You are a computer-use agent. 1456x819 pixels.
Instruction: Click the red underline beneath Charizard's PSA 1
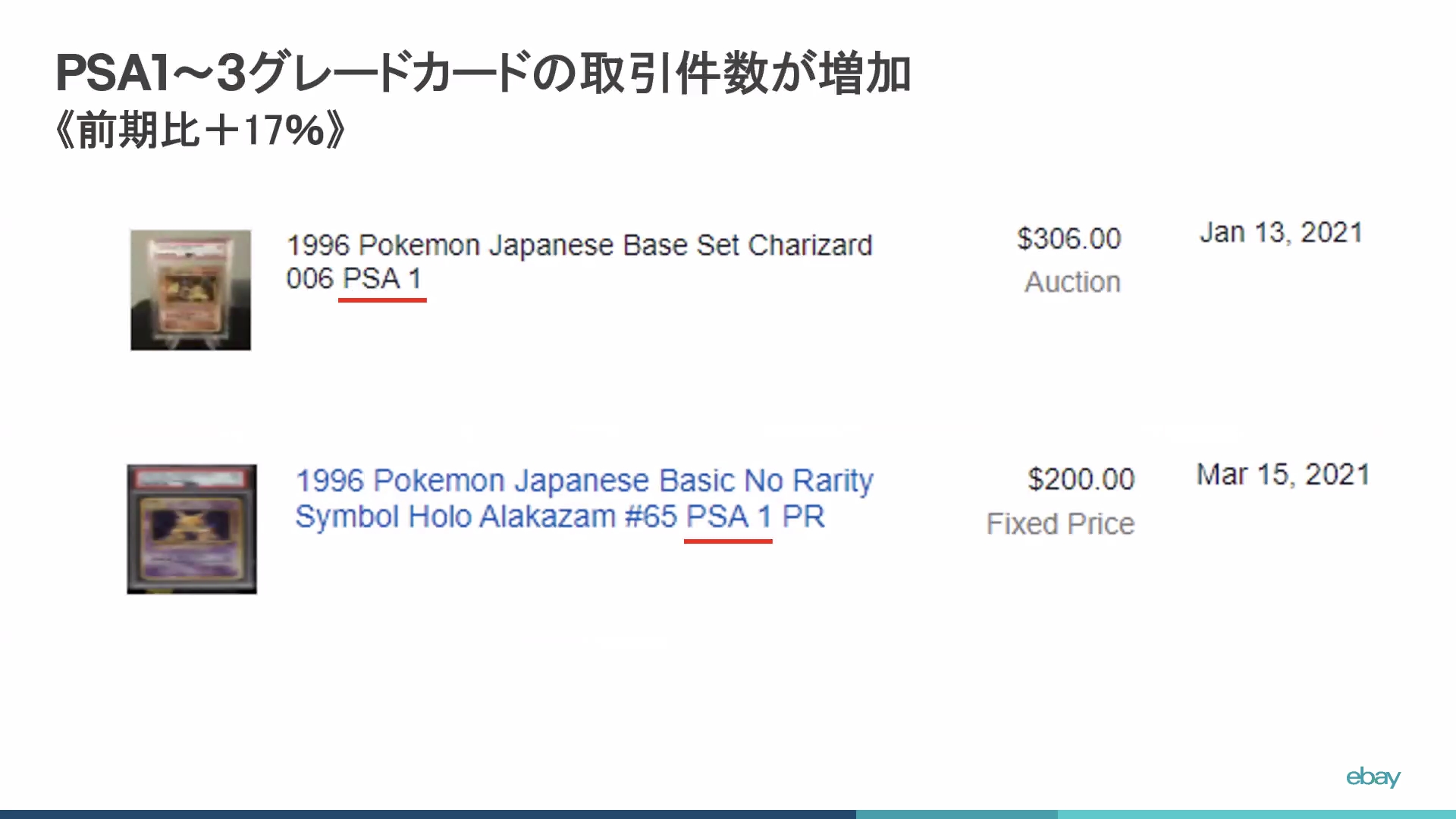[382, 300]
